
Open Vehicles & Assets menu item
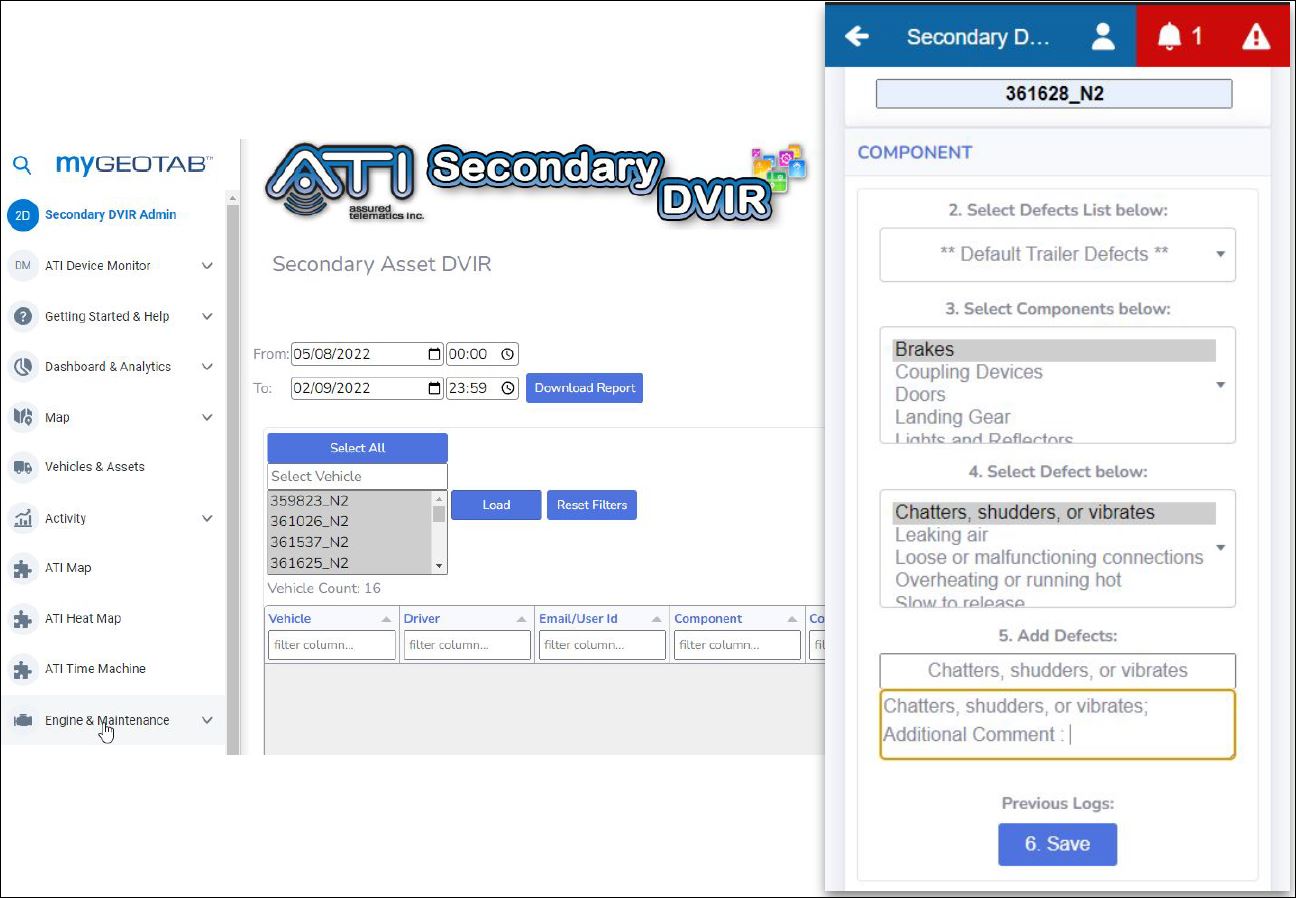pyautogui.click(x=95, y=467)
